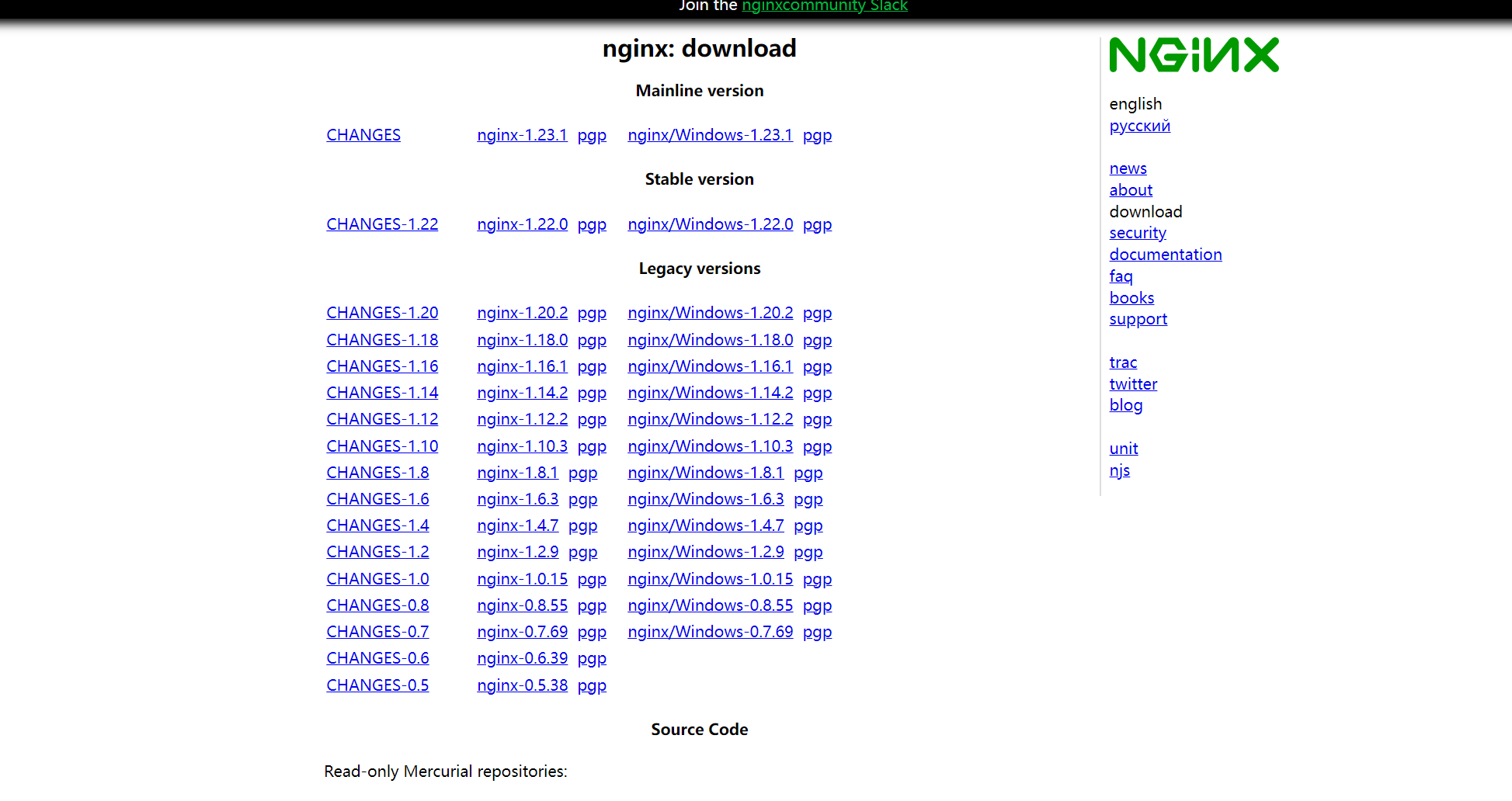Download nginx/Windows-1.23.1
This screenshot has width=1512, height=801.
point(710,135)
